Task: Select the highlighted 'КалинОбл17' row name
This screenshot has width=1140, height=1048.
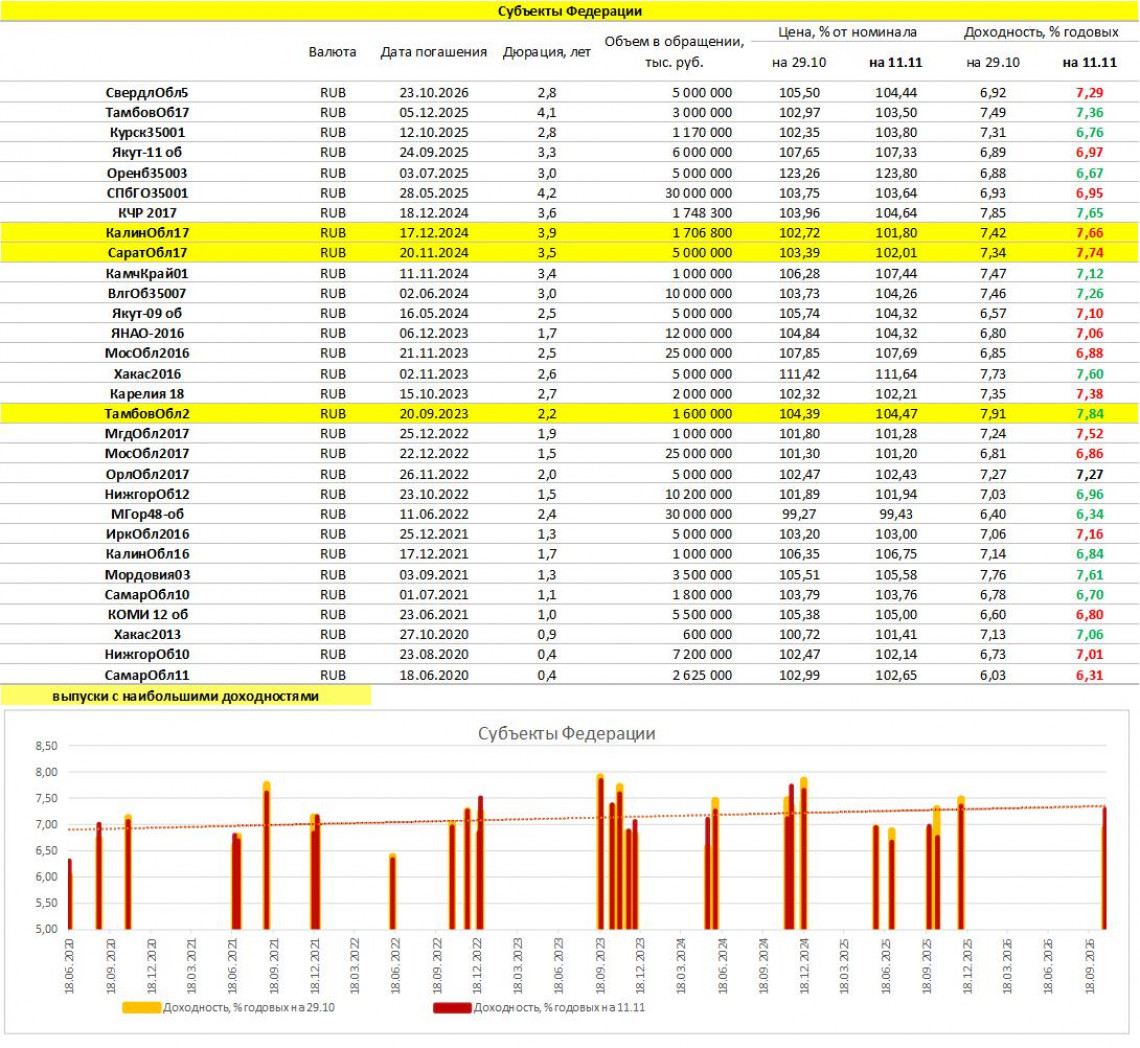Action: coord(147,232)
